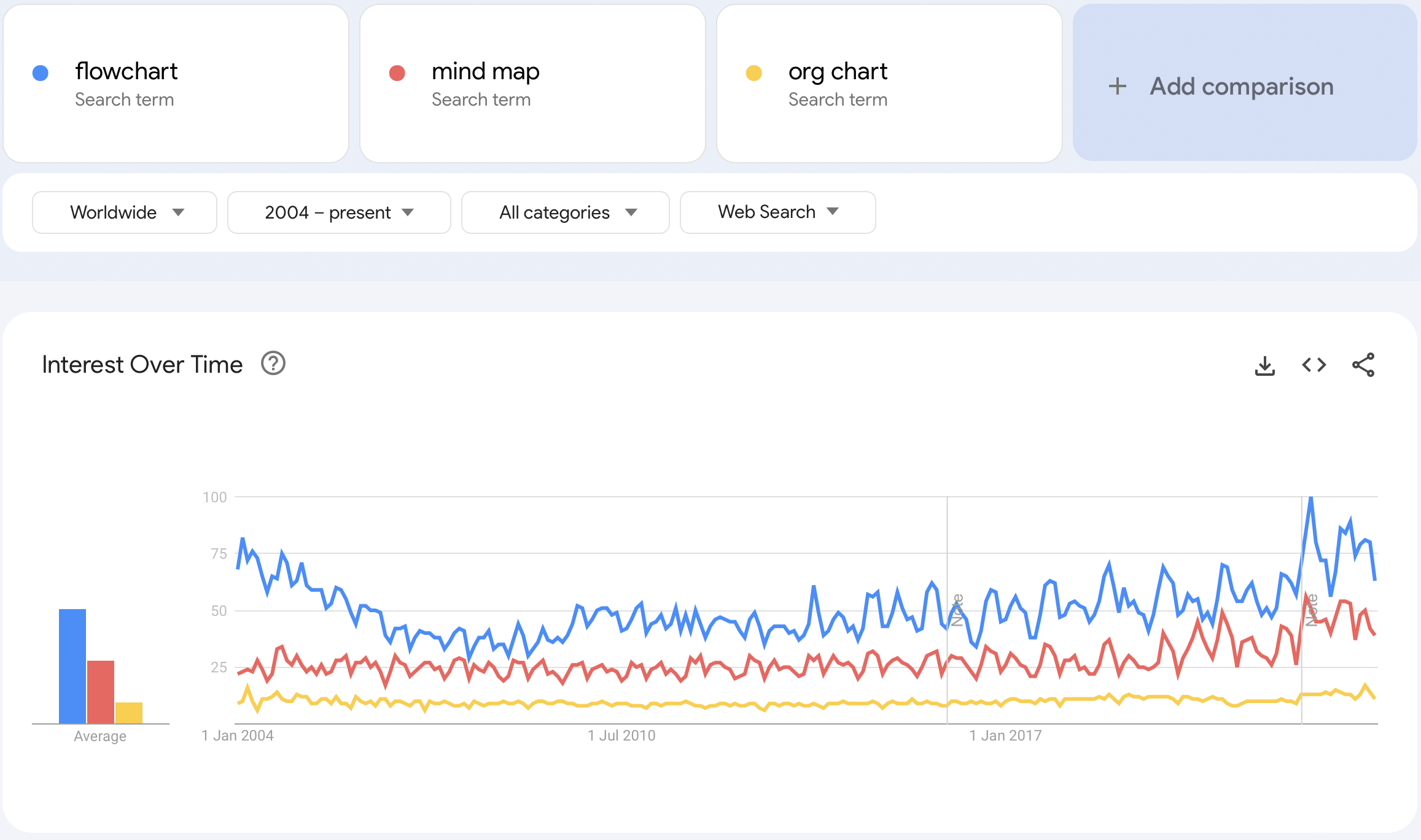The image size is (1421, 840).
Task: Select the Web Search type dropdown
Action: point(778,211)
